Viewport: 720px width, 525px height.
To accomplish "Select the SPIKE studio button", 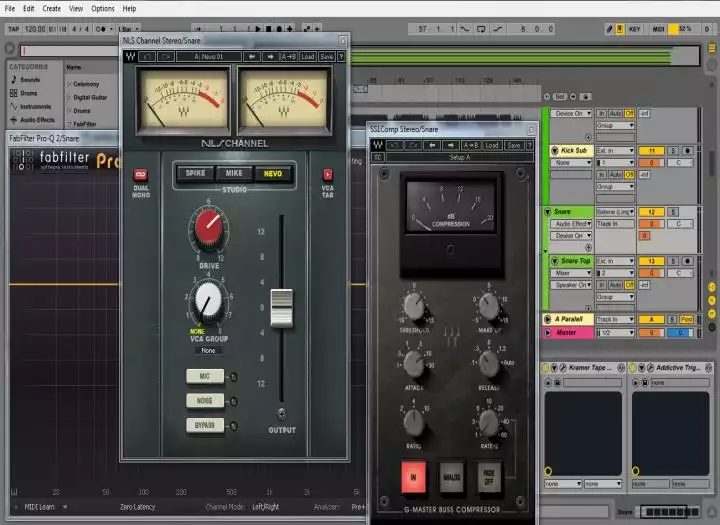I will point(195,173).
